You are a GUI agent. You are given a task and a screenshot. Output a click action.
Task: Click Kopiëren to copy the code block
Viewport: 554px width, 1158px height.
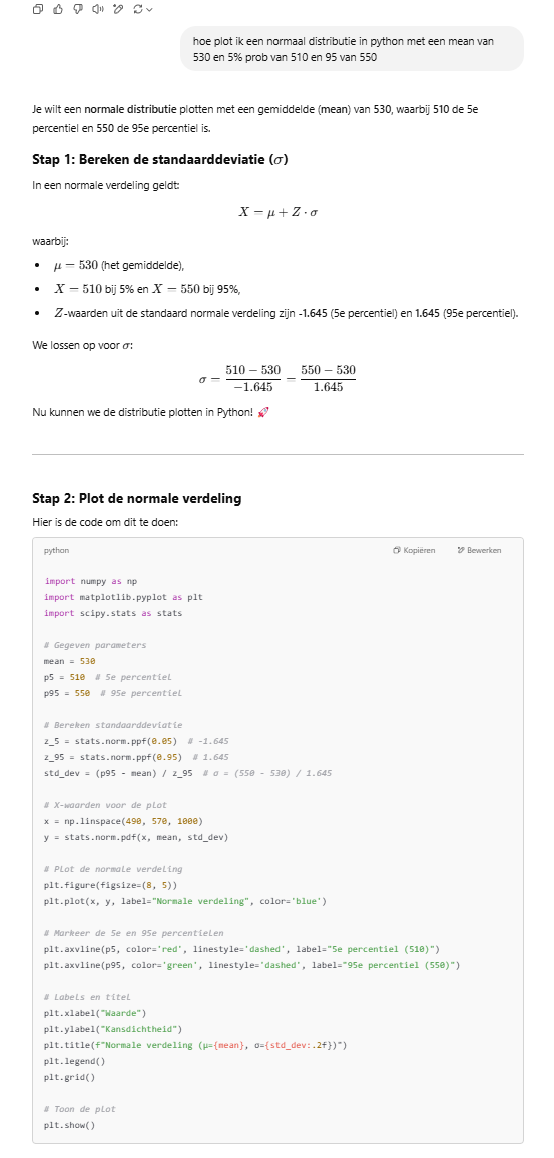[414, 550]
